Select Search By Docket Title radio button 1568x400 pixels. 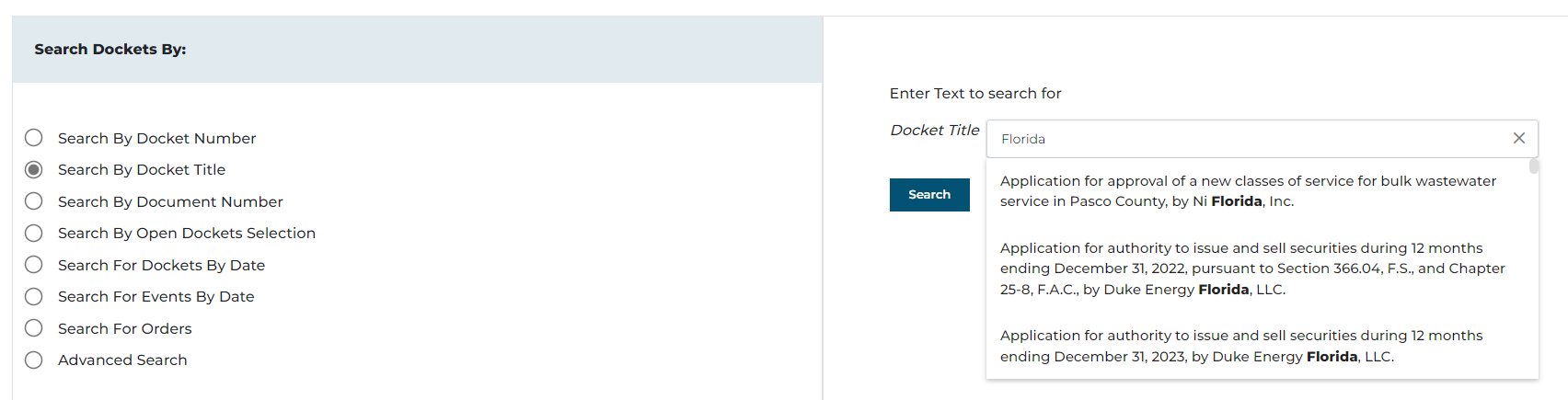point(34,169)
